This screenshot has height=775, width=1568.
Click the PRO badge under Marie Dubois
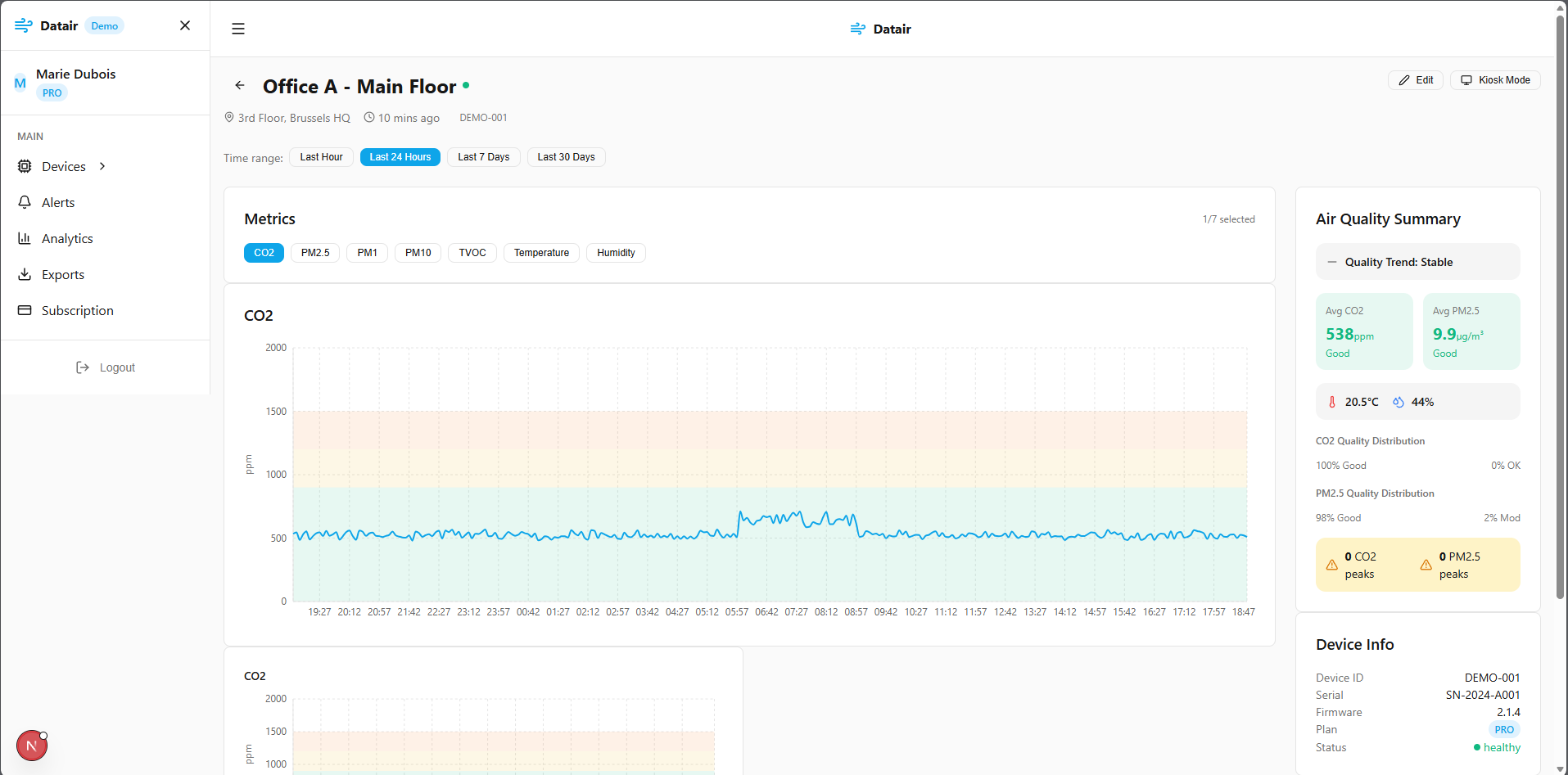pos(52,92)
